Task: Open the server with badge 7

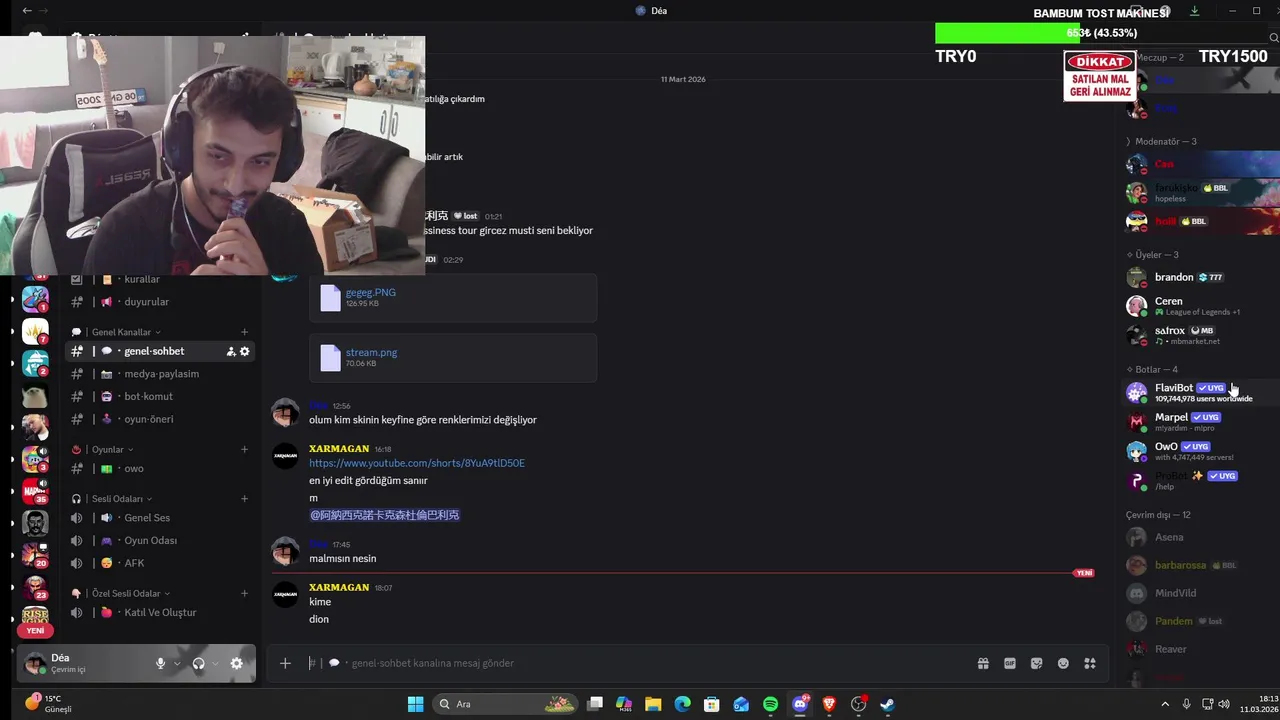Action: [35, 331]
